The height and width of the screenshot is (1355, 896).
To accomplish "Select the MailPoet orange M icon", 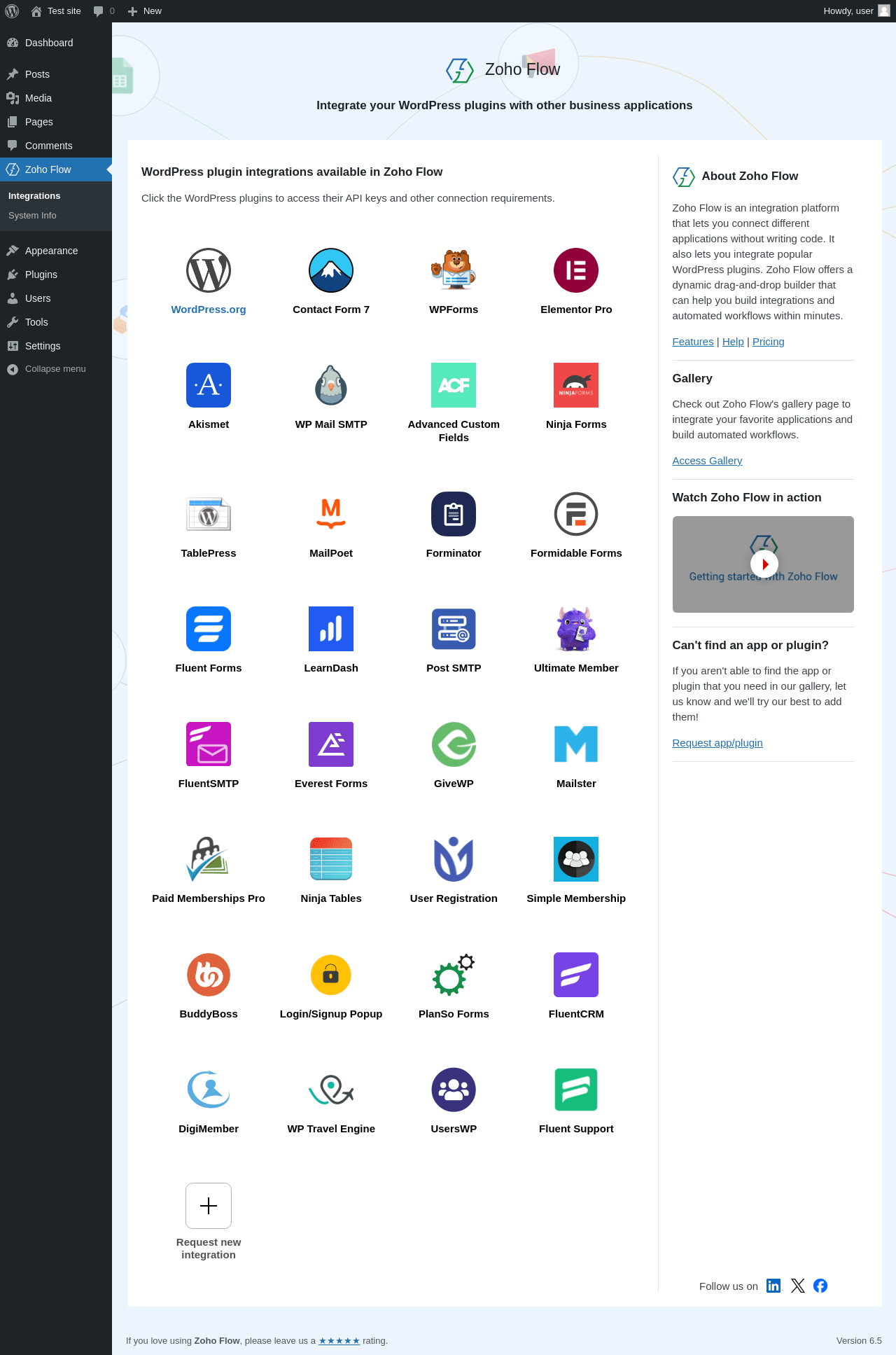I will 331,514.
